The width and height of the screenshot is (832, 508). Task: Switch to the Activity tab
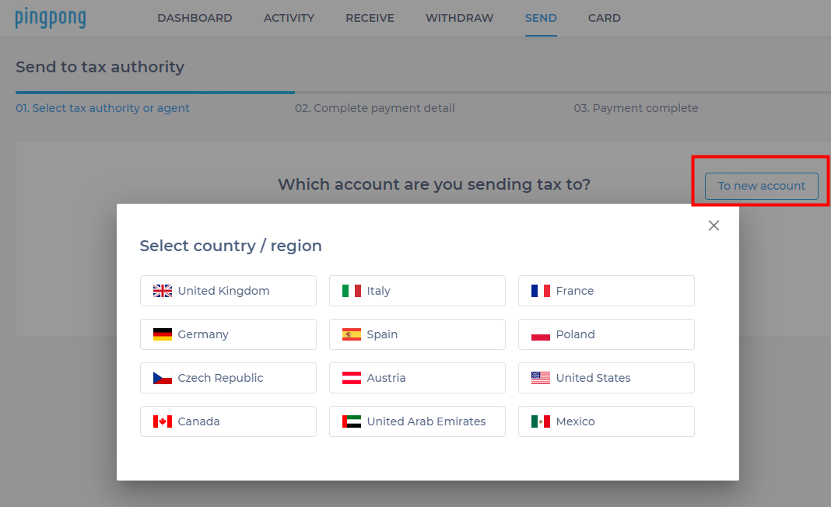[289, 18]
